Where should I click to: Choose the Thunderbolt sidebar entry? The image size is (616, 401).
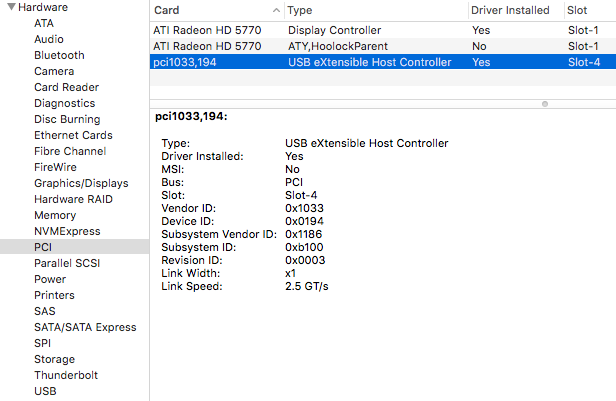[66, 375]
